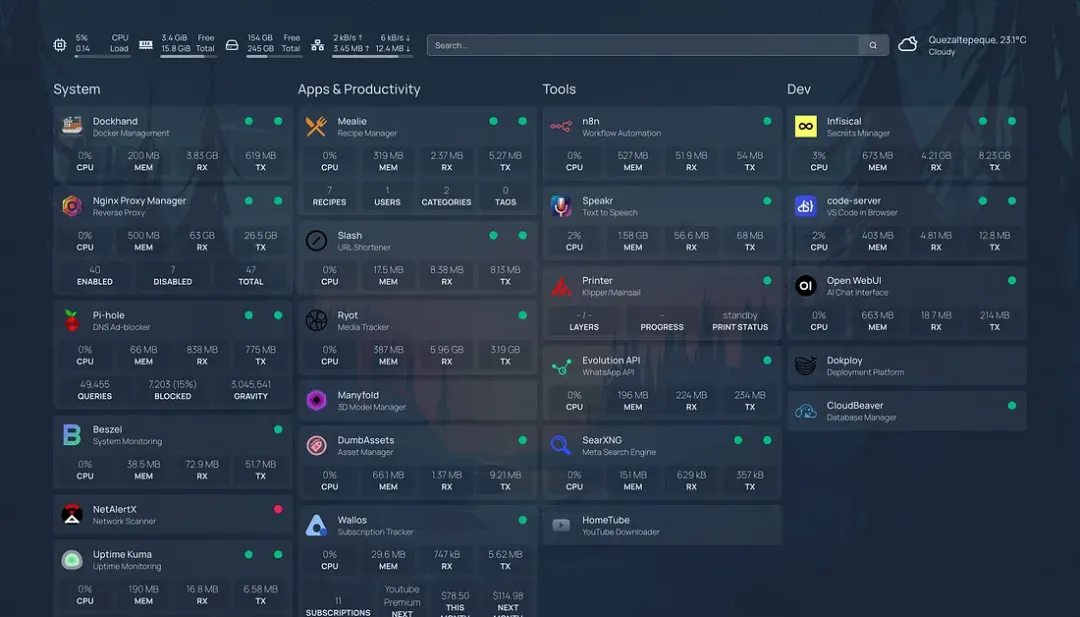1080x617 pixels.
Task: Open the Dokploy Deployment Platform link
Action: [906, 366]
